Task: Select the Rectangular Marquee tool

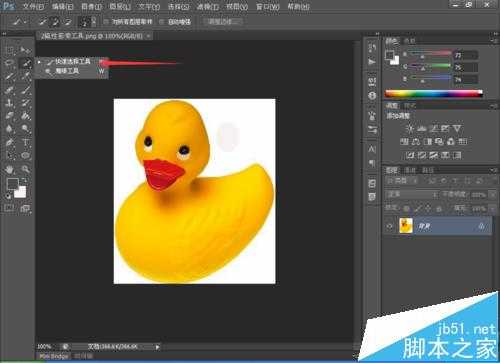Action: click(9, 51)
